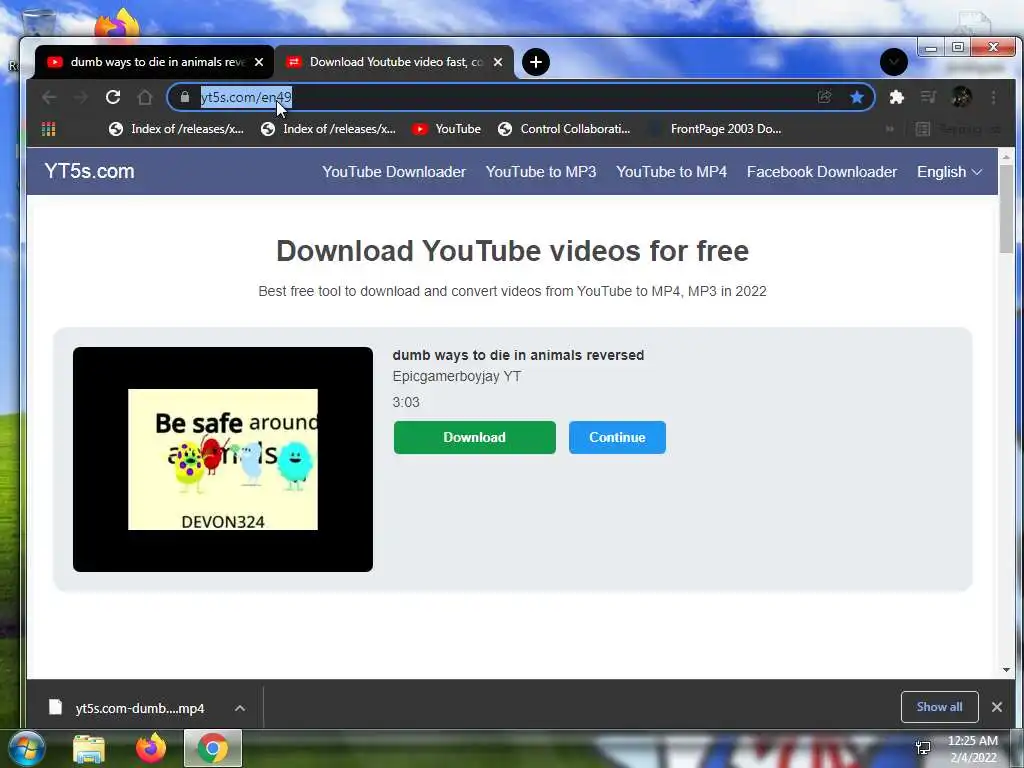The width and height of the screenshot is (1024, 768).
Task: Click the green Download button
Action: point(475,438)
